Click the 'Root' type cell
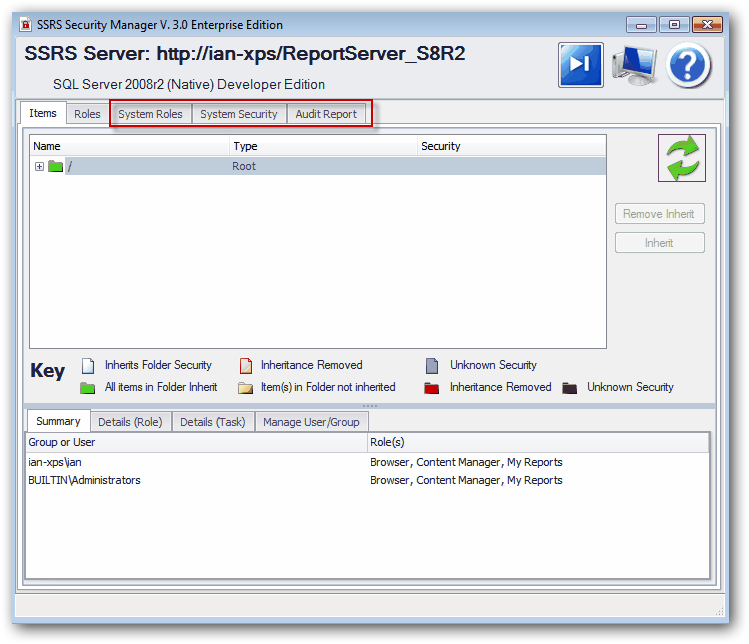 tap(244, 166)
